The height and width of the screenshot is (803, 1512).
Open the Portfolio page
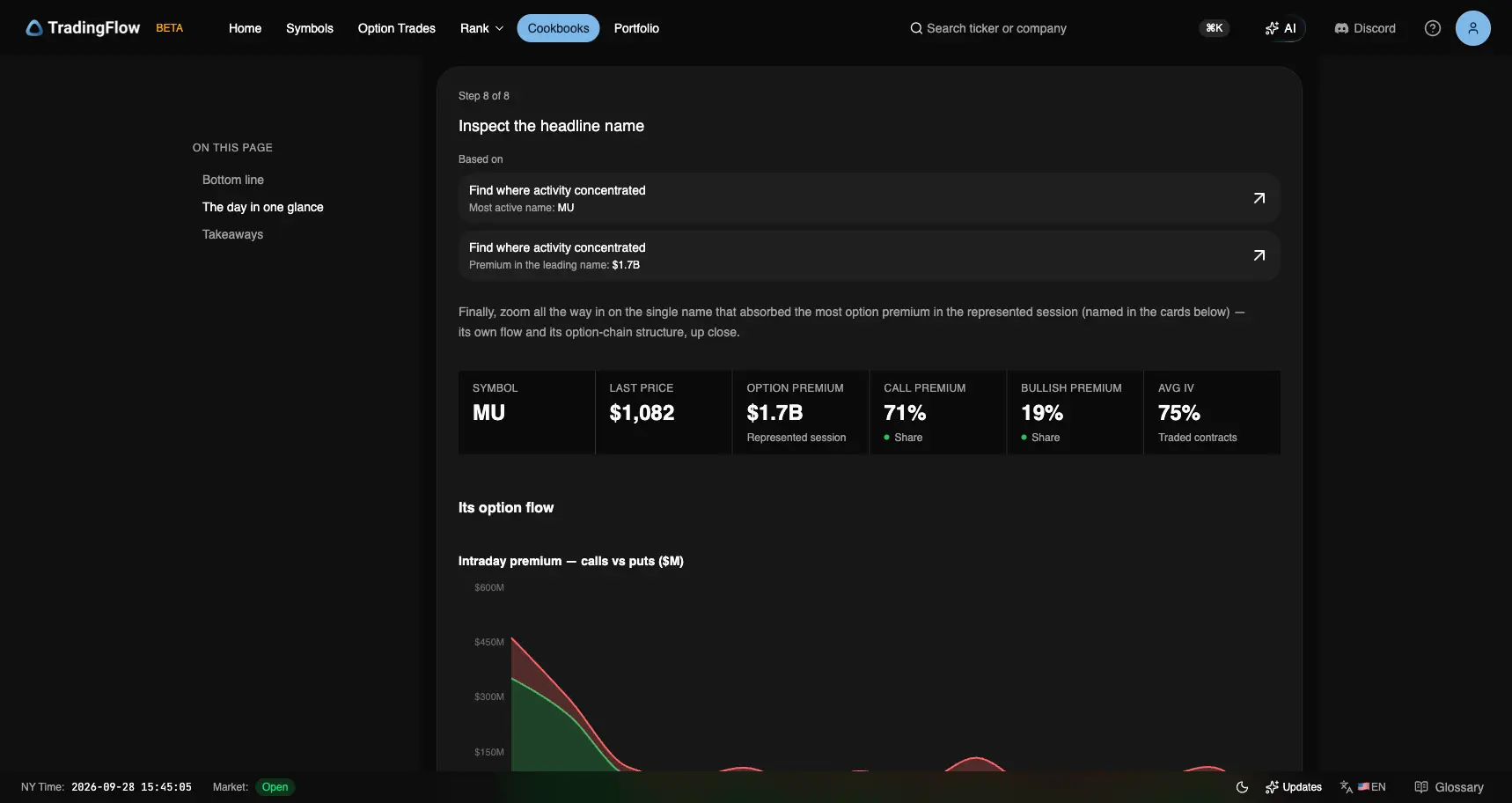636,28
